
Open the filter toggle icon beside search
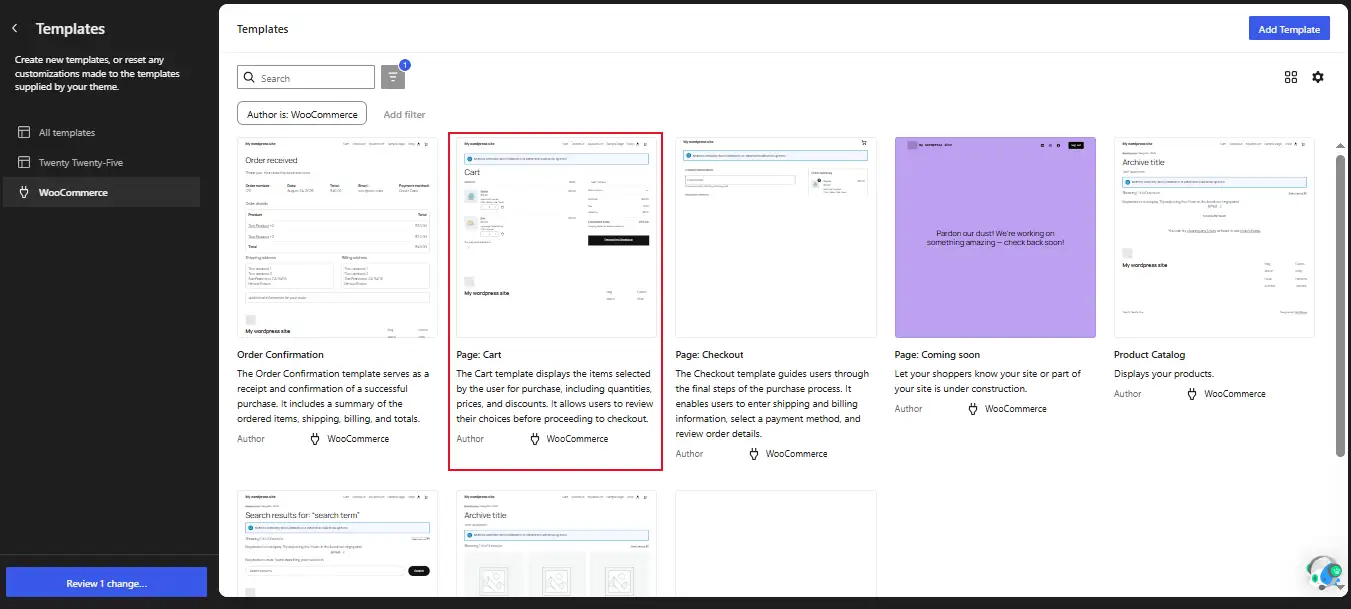[392, 77]
